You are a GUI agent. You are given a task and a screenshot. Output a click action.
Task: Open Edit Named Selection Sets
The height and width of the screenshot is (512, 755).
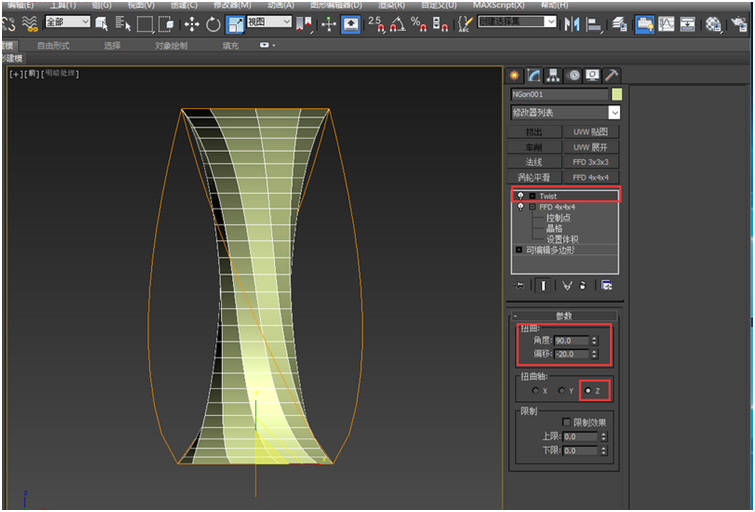point(465,24)
